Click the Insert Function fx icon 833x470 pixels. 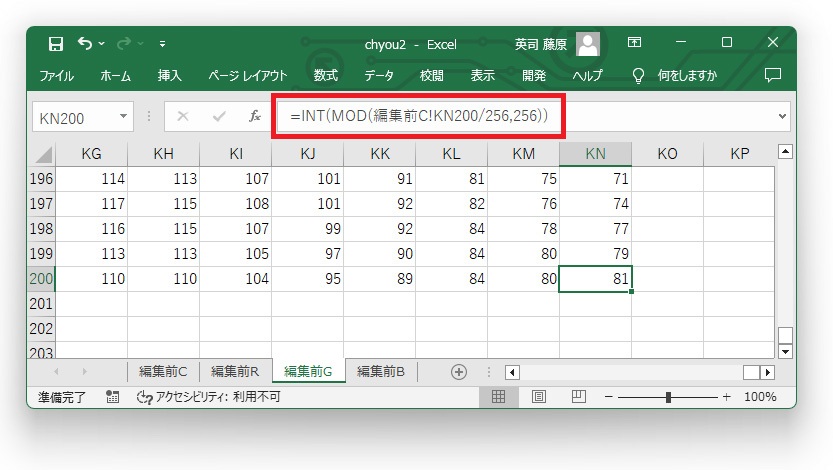click(x=255, y=116)
